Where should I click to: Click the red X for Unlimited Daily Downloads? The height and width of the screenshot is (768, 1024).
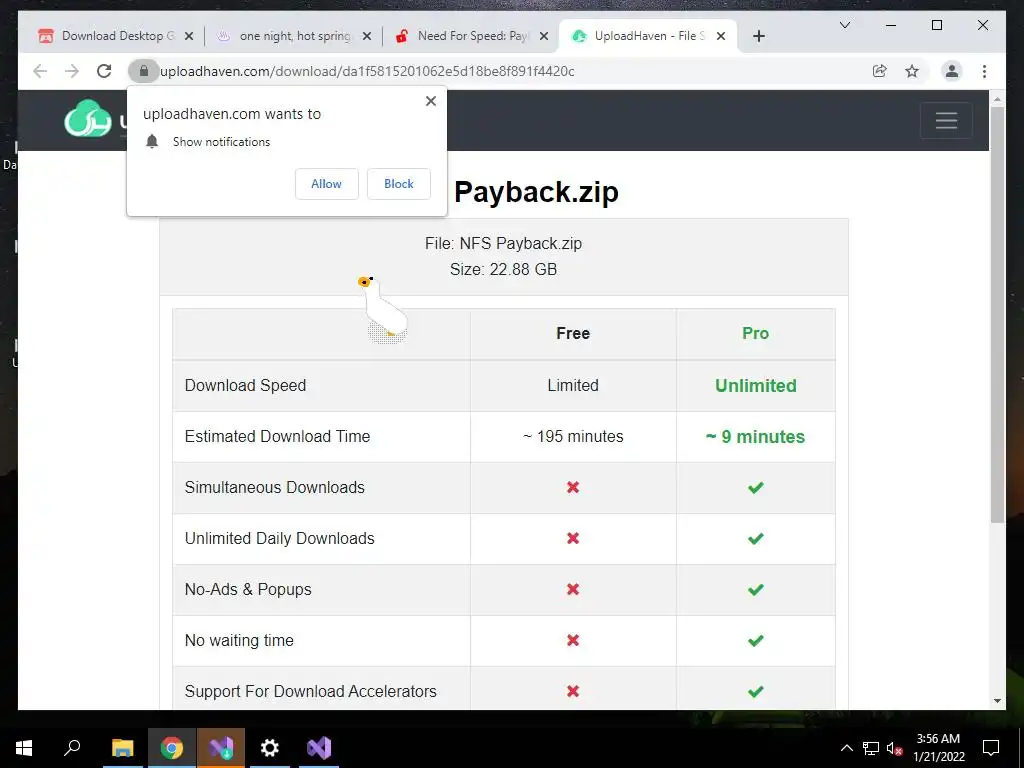tap(573, 538)
